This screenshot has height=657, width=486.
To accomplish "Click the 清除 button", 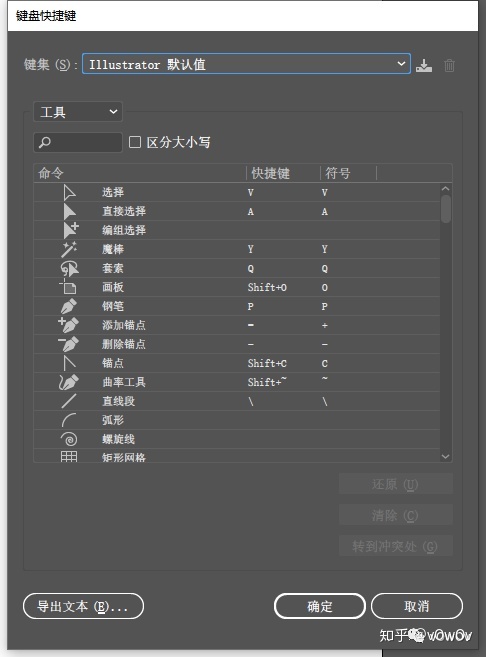I will click(396, 515).
